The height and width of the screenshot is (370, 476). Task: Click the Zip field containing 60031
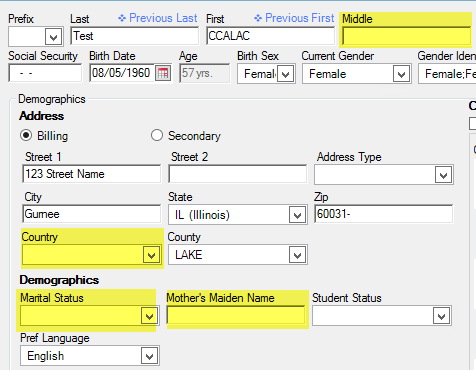[x=383, y=214]
